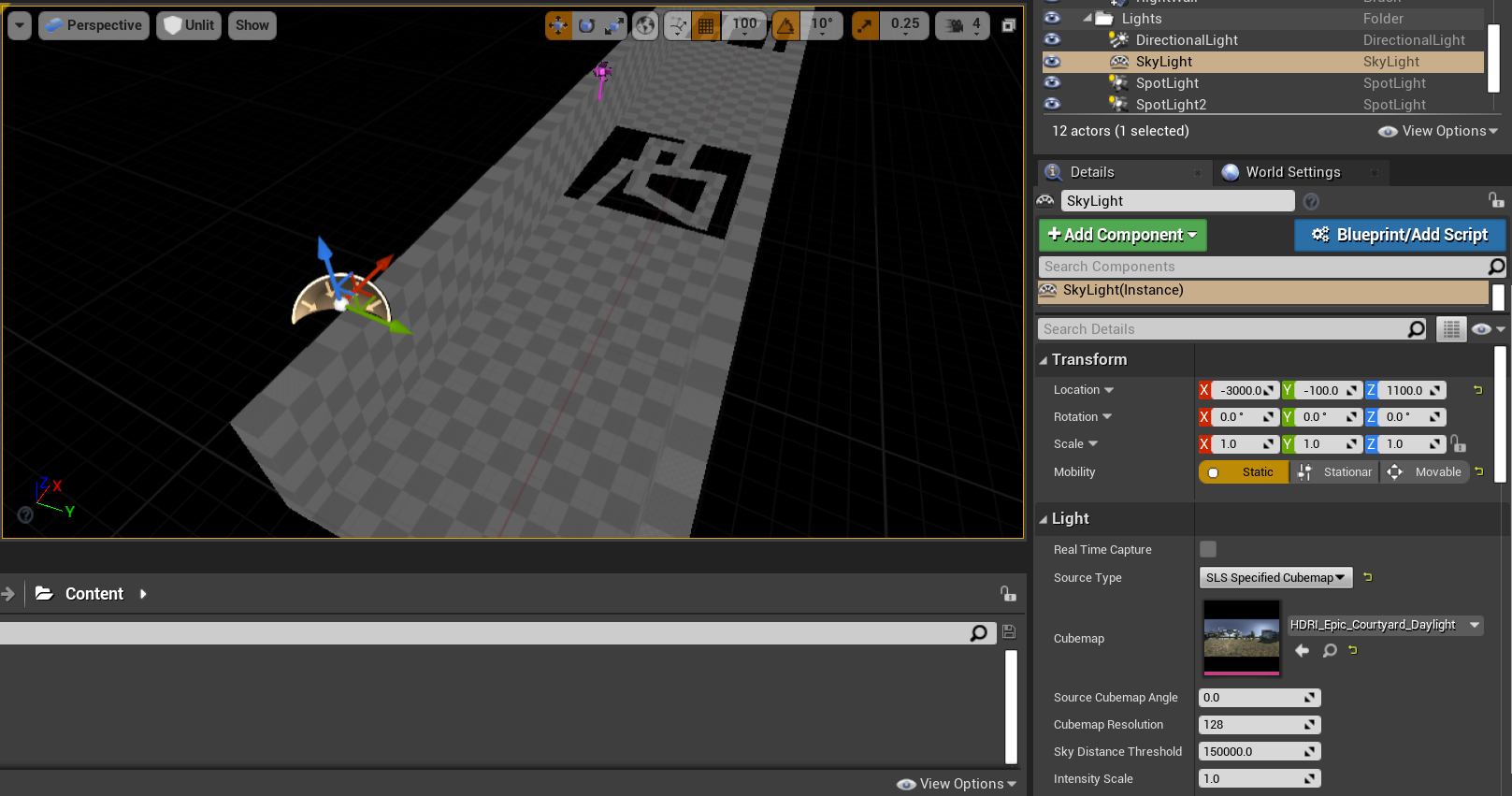Screen dimensions: 1512x796
Task: Collapse the Lights folder in the outliner
Action: pos(1087,18)
